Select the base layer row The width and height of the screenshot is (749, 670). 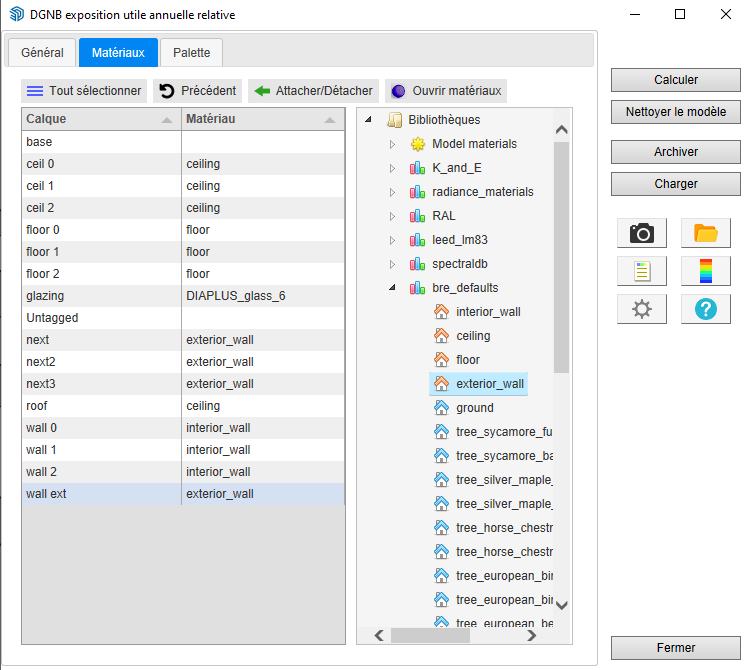tap(183, 142)
